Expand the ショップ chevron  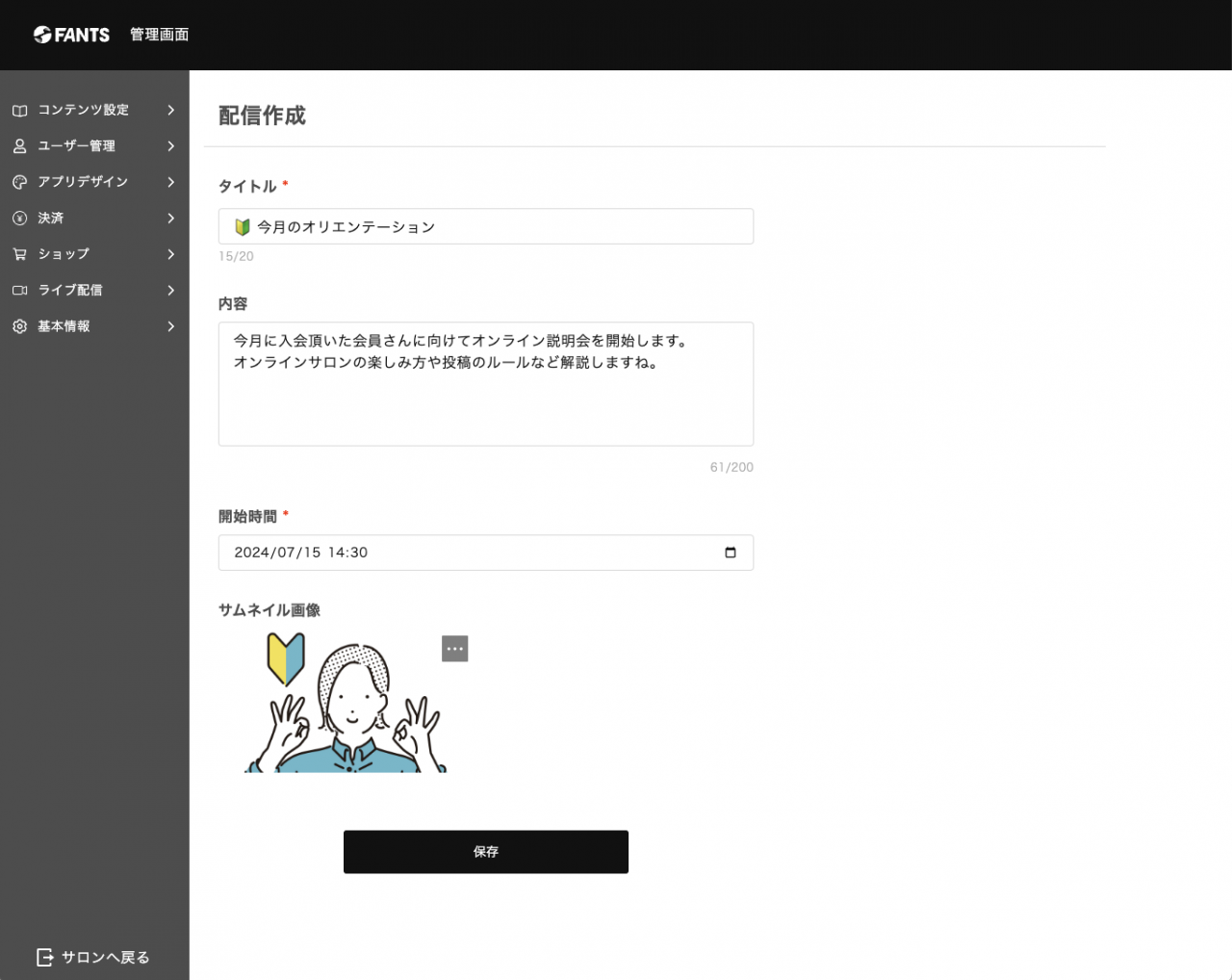click(x=170, y=254)
